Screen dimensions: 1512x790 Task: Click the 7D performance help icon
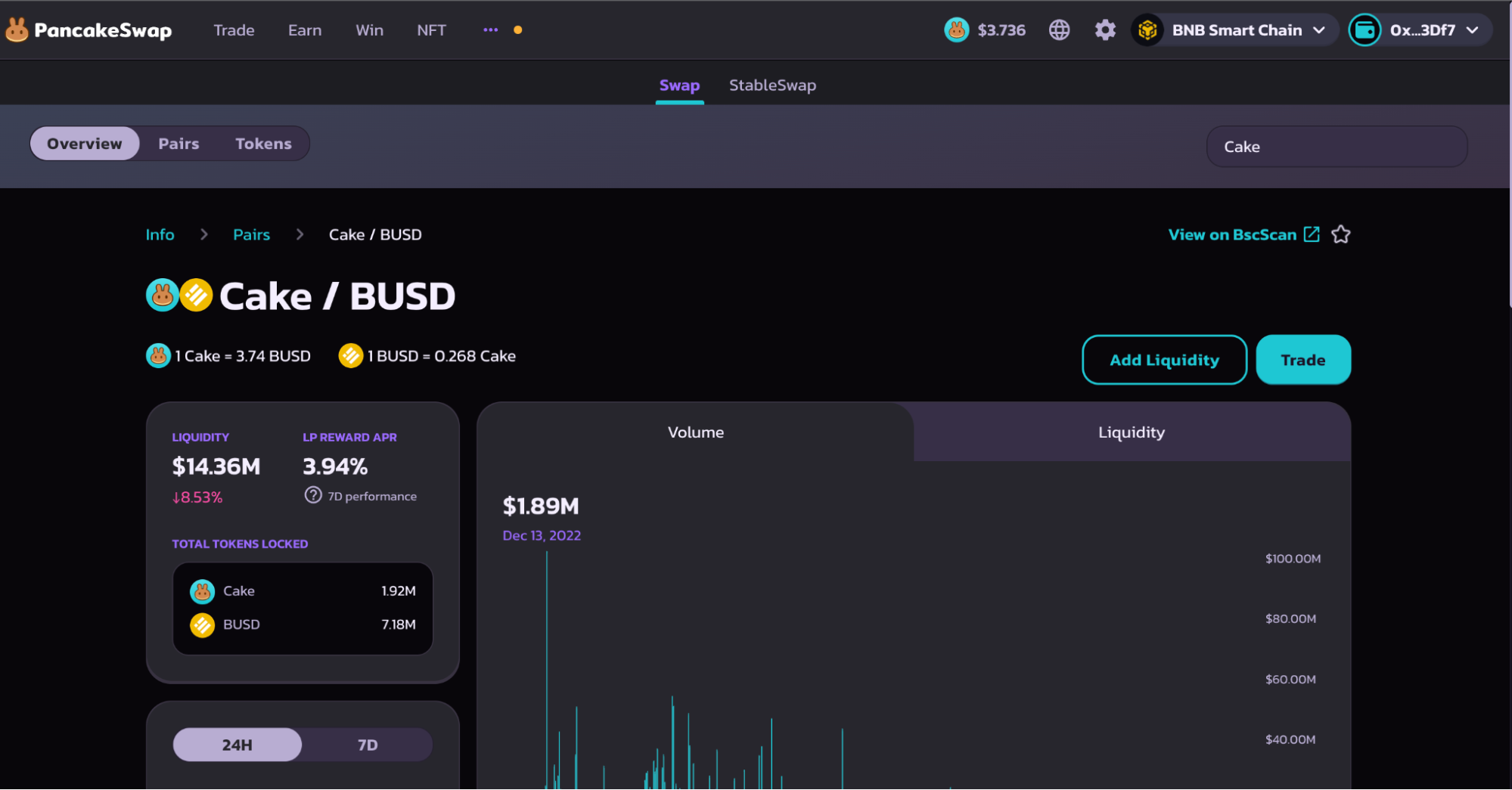(x=312, y=496)
